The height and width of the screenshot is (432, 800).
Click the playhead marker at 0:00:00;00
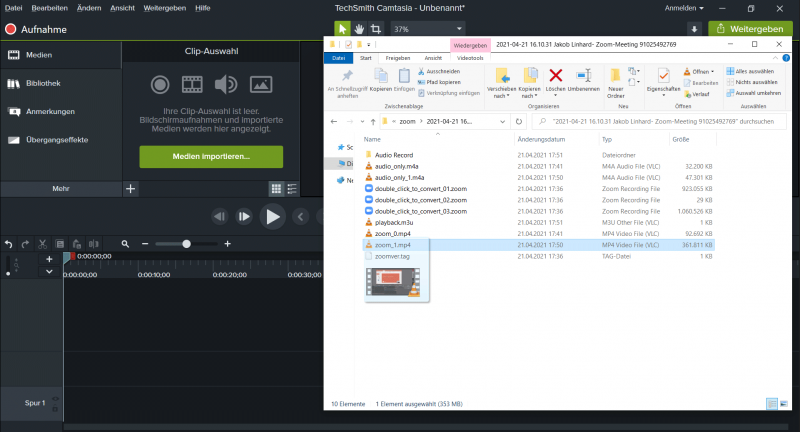pos(68,258)
